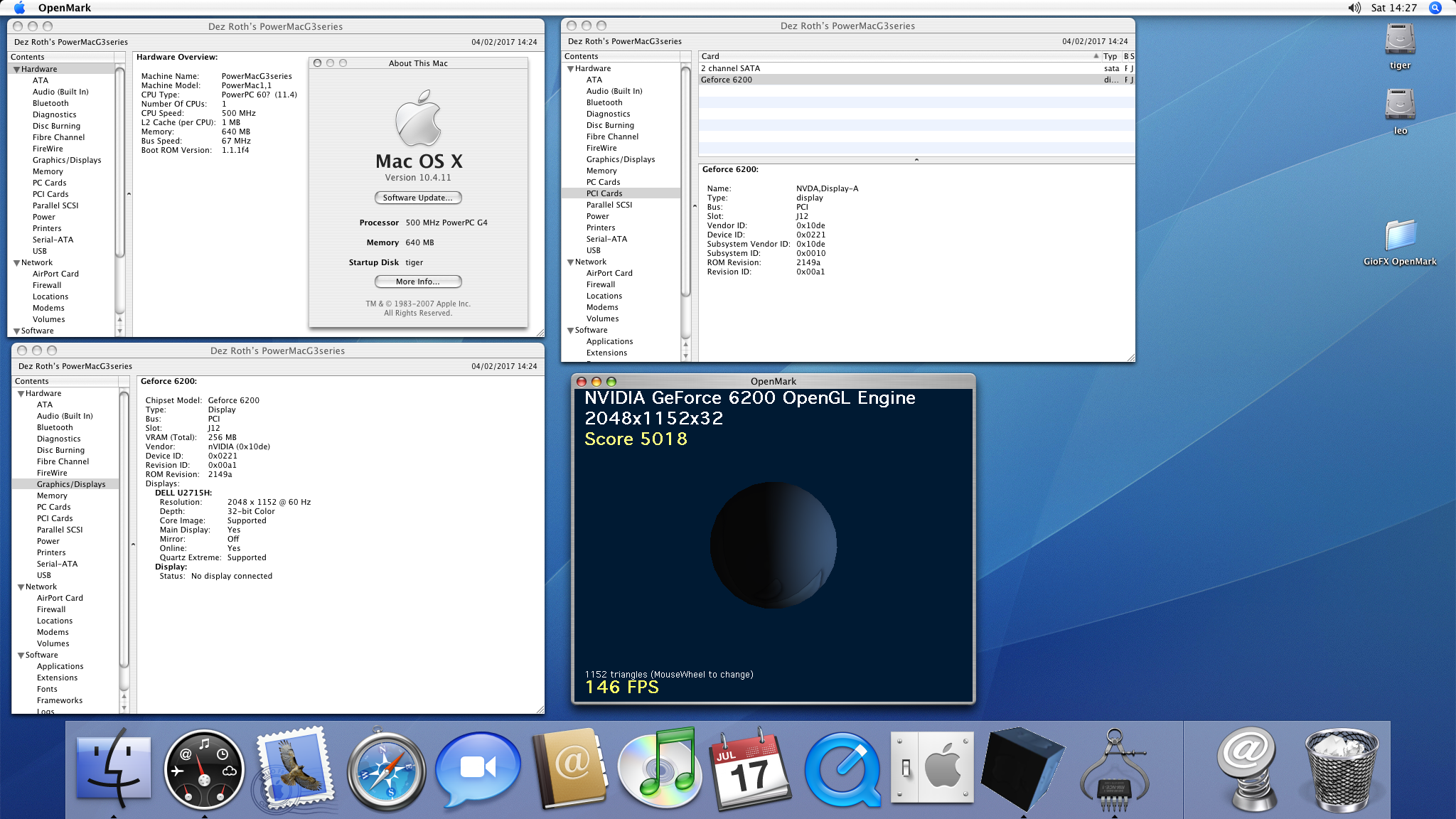Open System Preferences in the Dock
Viewport: 1456px width, 819px height.
933,768
